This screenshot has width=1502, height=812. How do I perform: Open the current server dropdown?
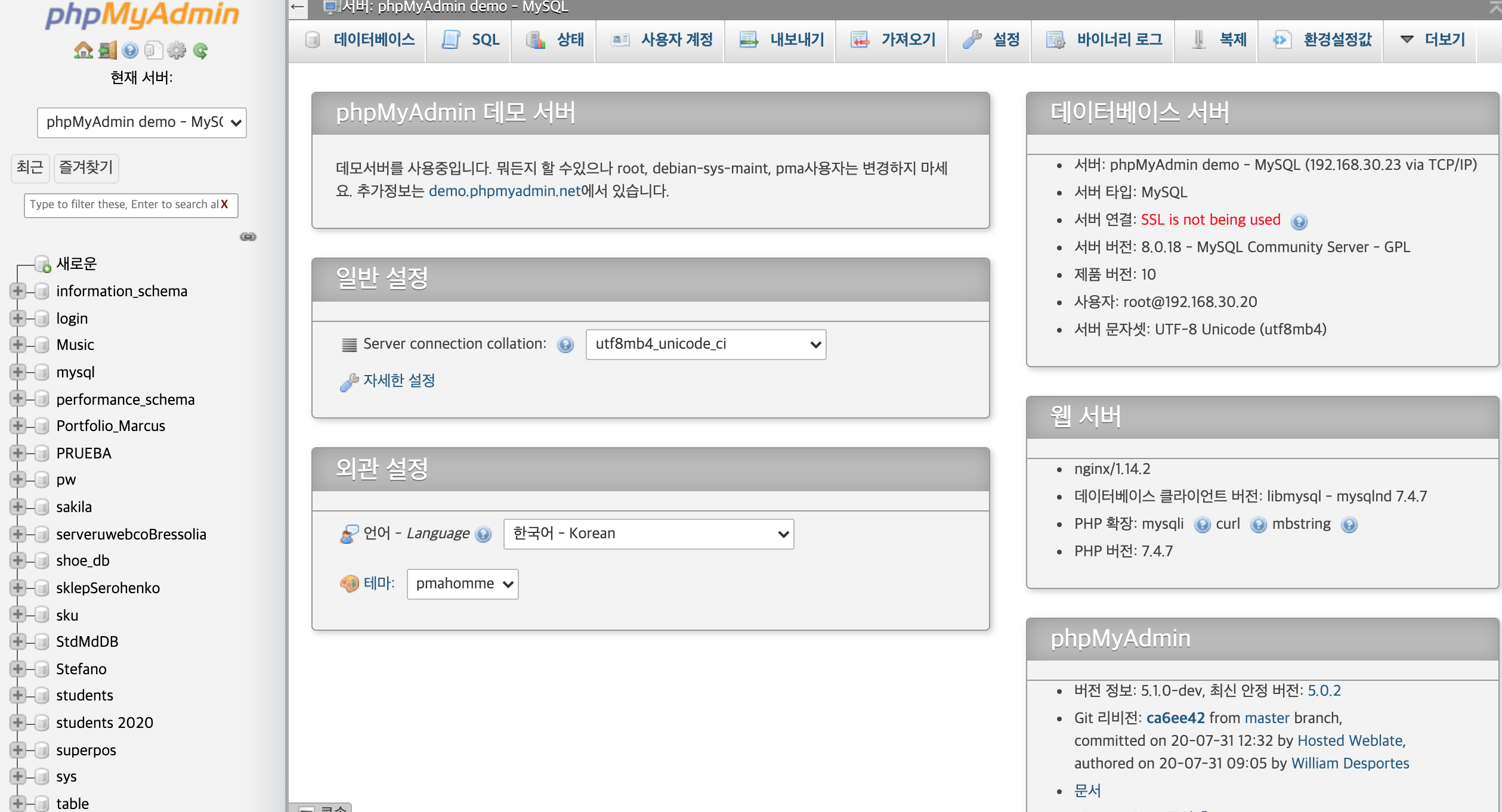click(x=142, y=122)
